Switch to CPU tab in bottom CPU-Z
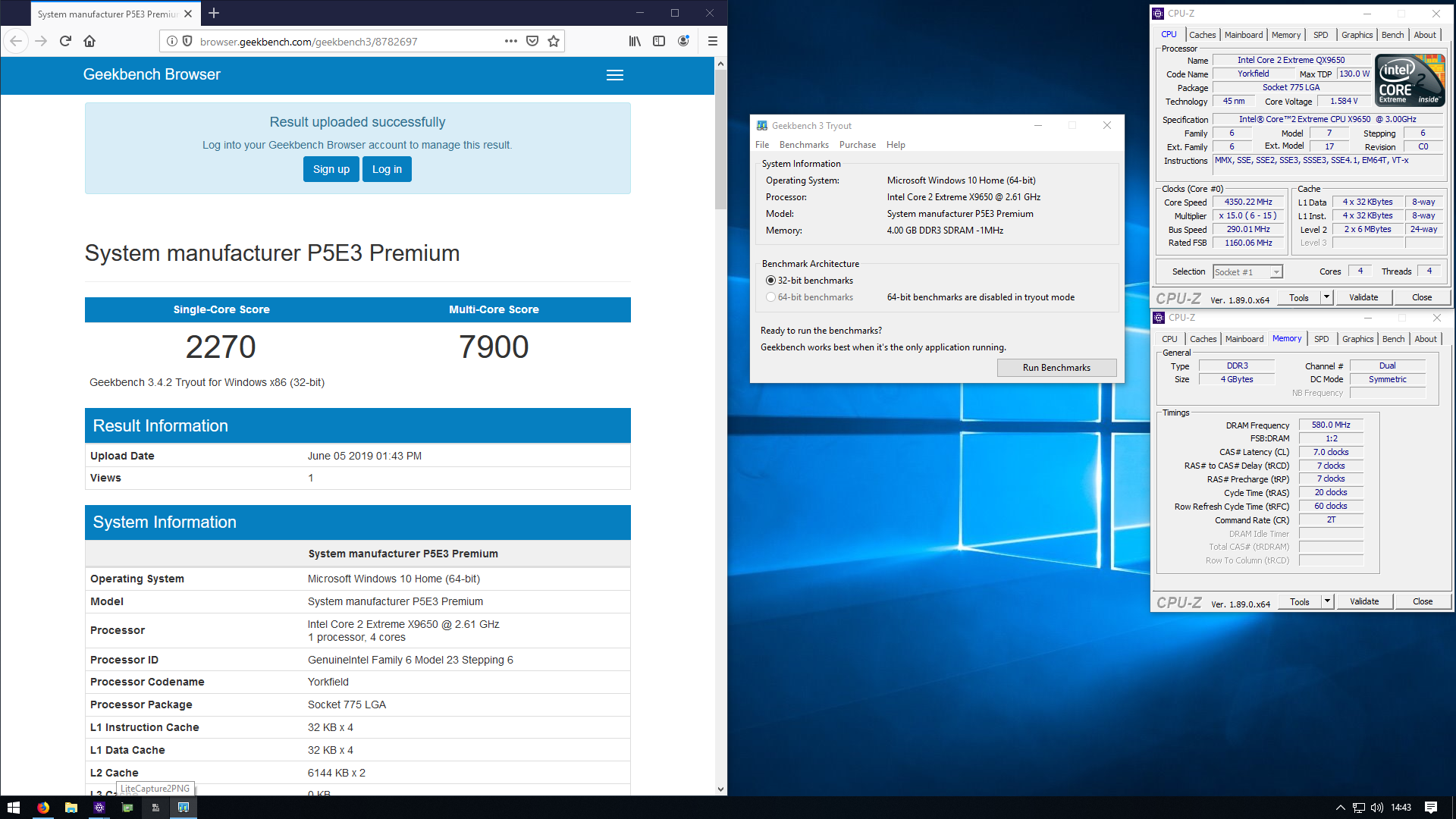Viewport: 1456px width, 819px height. pos(1169,339)
